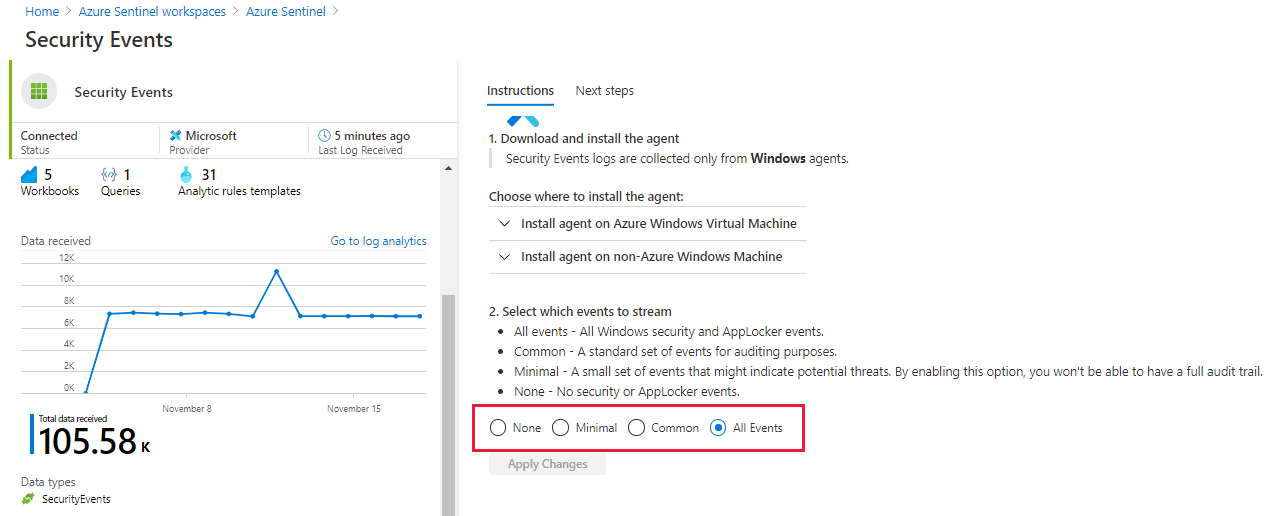Click the clock icon beside last log time
This screenshot has width=1270, height=516.
[324, 136]
